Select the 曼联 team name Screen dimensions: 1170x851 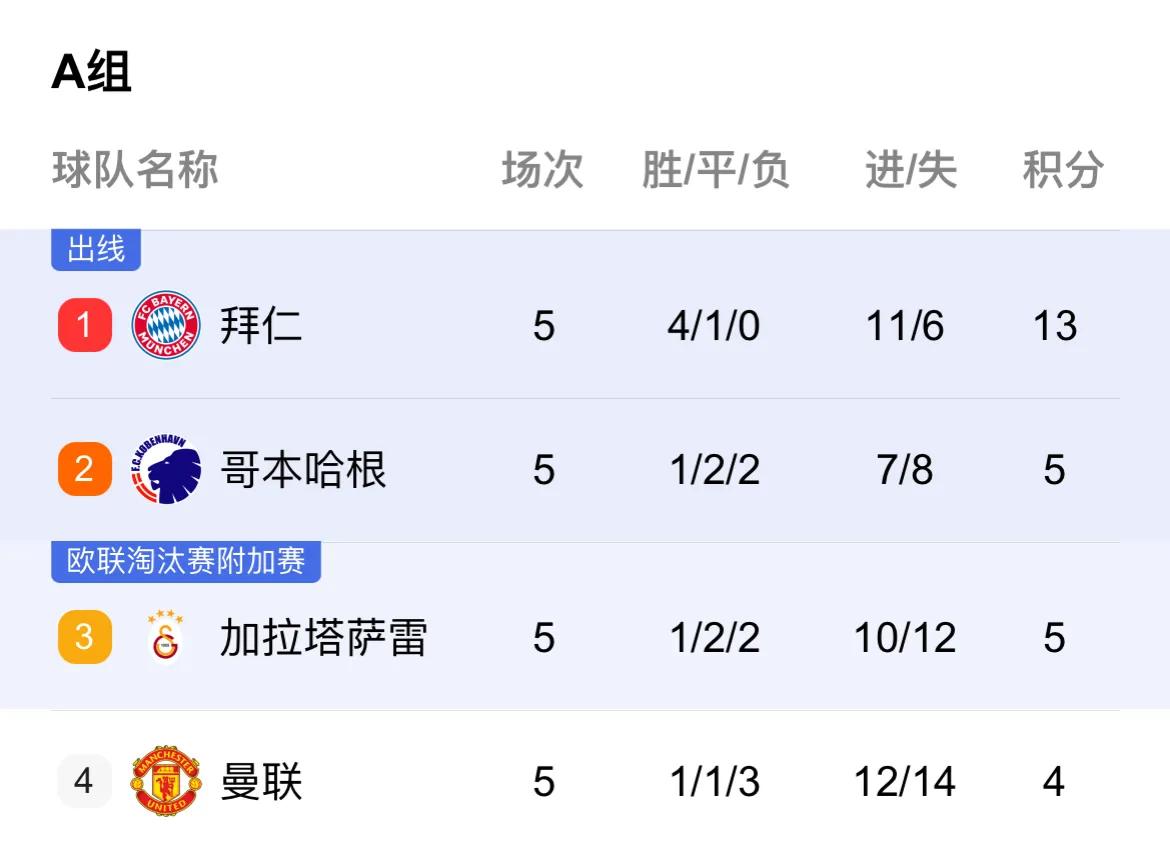pos(260,781)
